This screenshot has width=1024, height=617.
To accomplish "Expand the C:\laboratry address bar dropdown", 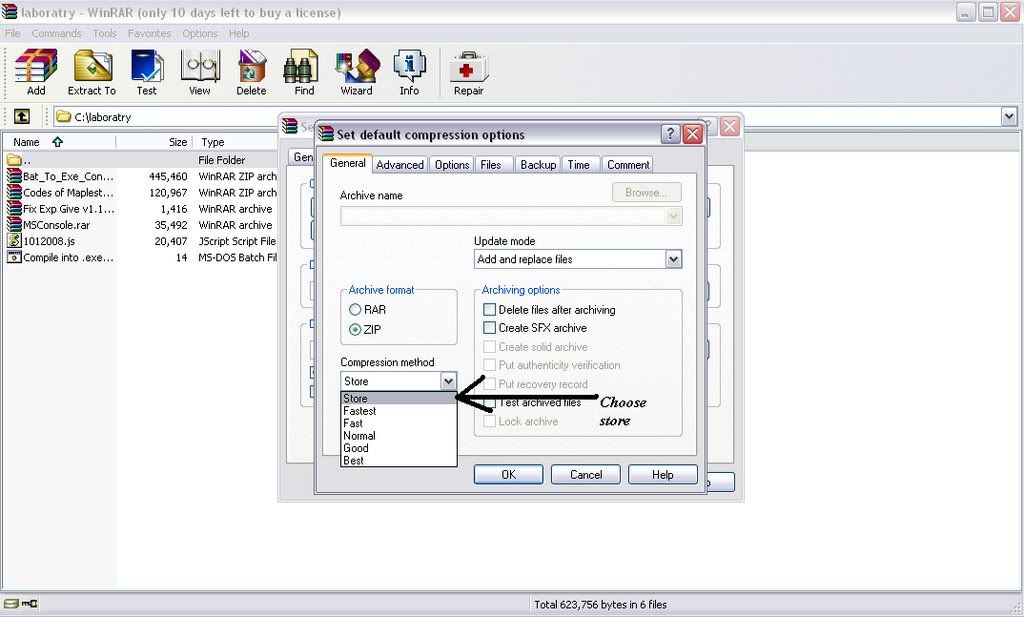I will (1009, 116).
